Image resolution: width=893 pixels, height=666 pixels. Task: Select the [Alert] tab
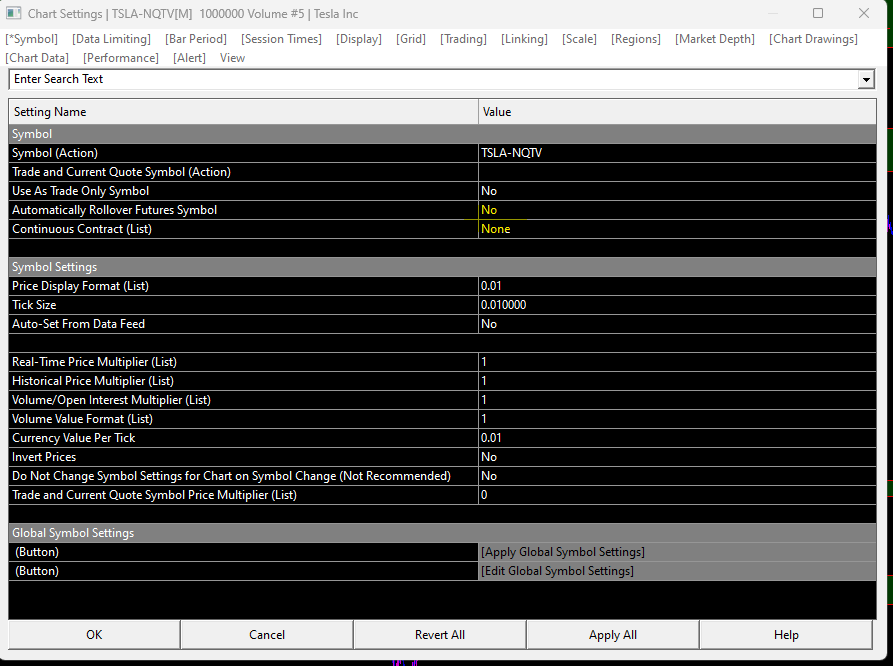click(189, 58)
